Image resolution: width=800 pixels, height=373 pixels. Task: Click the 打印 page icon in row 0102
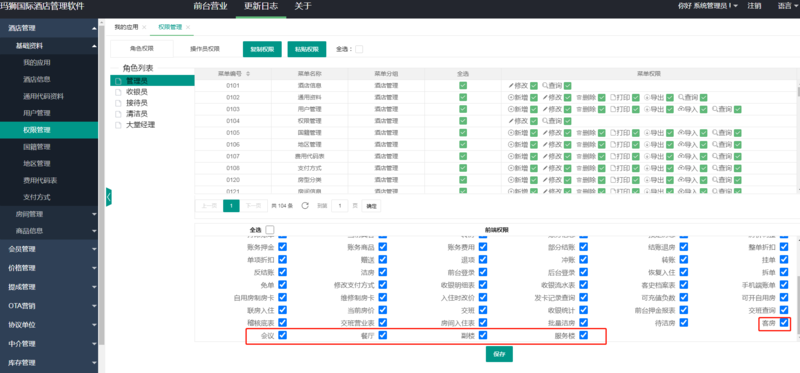613,97
